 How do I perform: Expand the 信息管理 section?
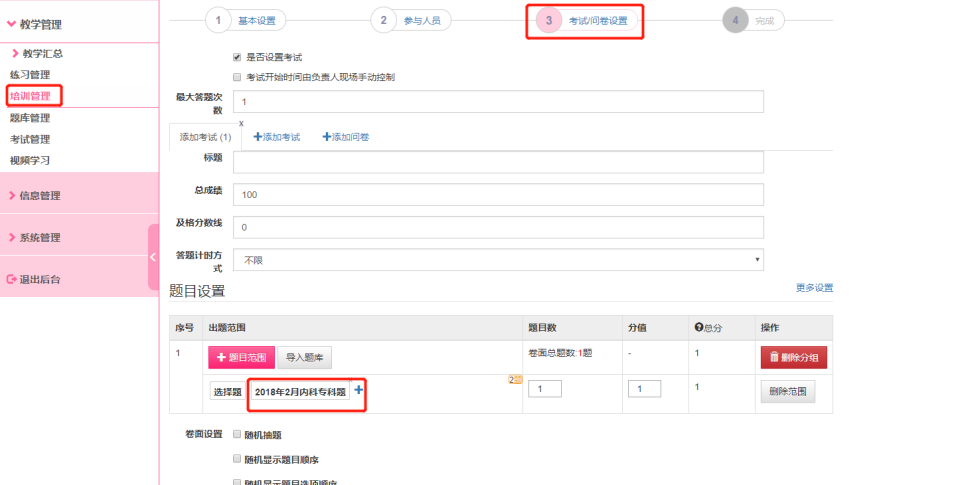click(x=80, y=195)
